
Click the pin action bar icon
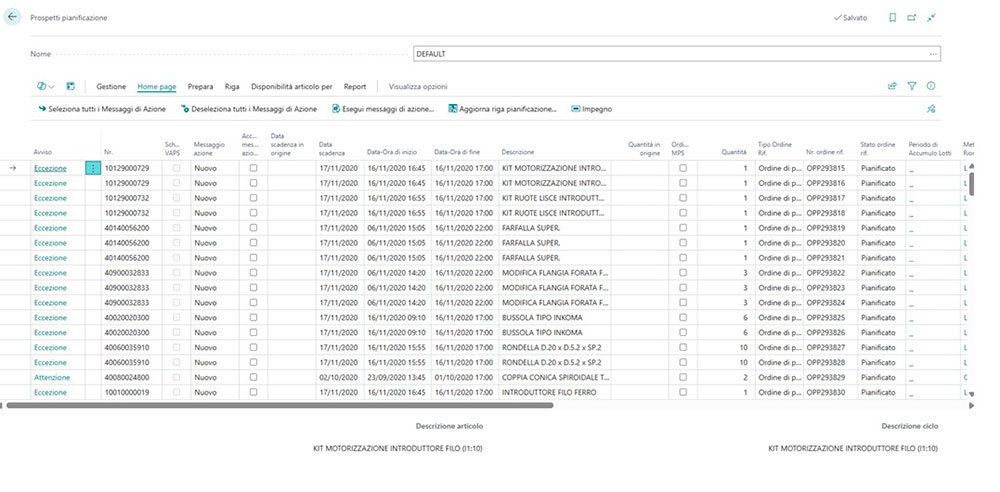click(x=931, y=109)
